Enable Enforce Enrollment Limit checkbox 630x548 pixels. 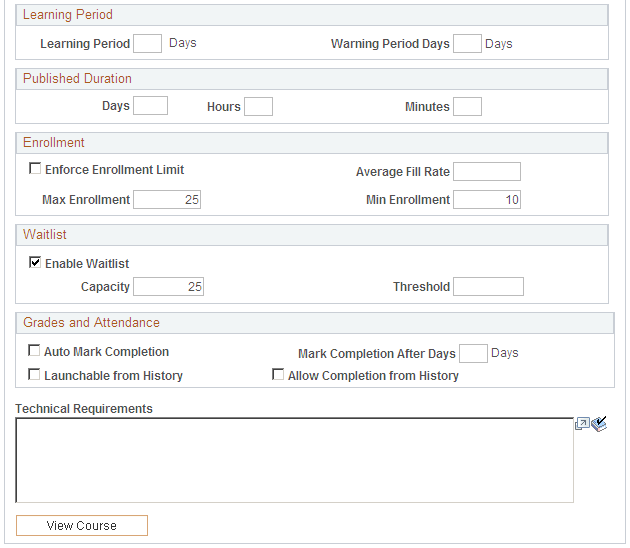click(x=35, y=168)
